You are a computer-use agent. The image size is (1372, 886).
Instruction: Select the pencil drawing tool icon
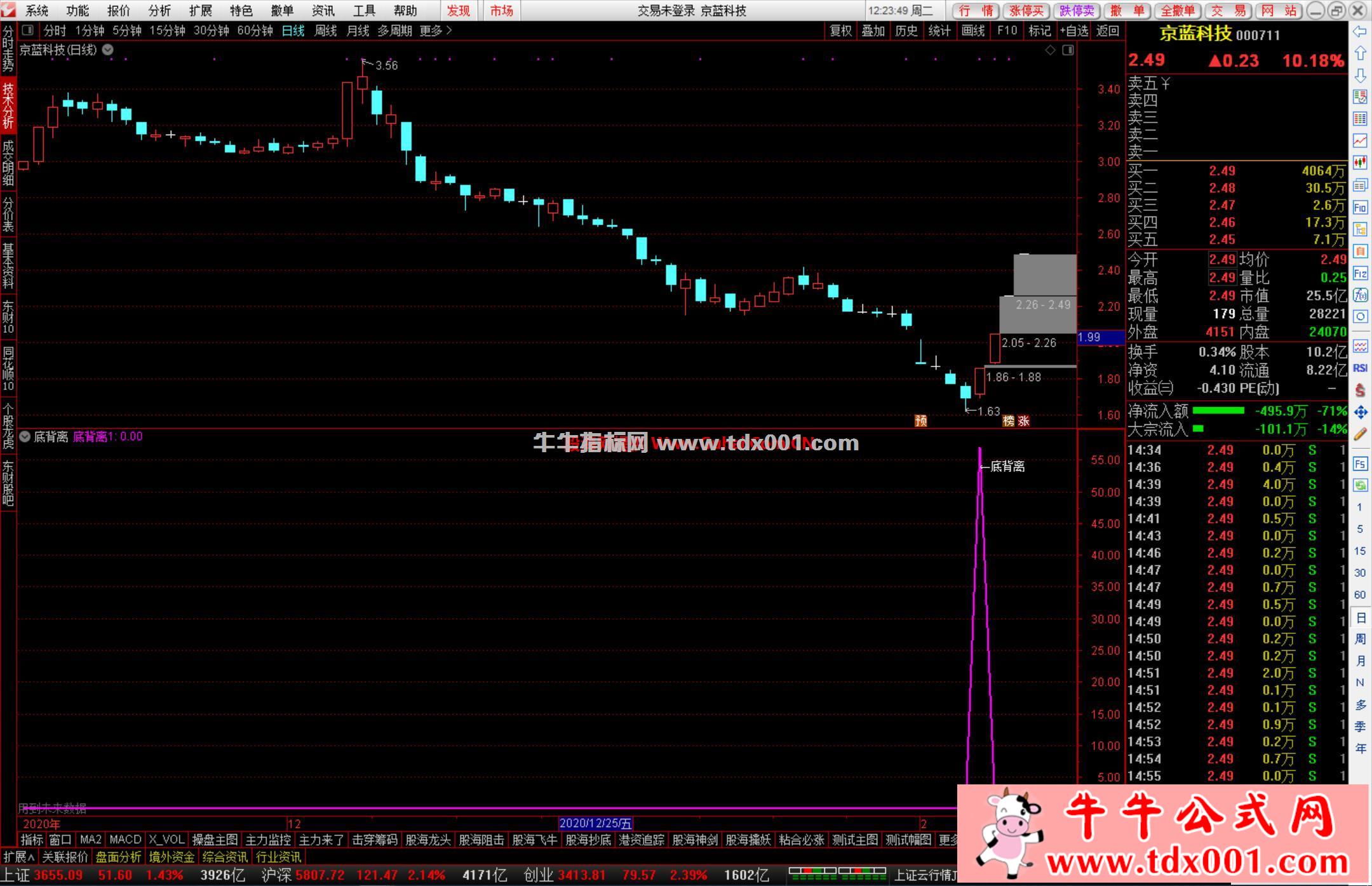tap(1360, 434)
